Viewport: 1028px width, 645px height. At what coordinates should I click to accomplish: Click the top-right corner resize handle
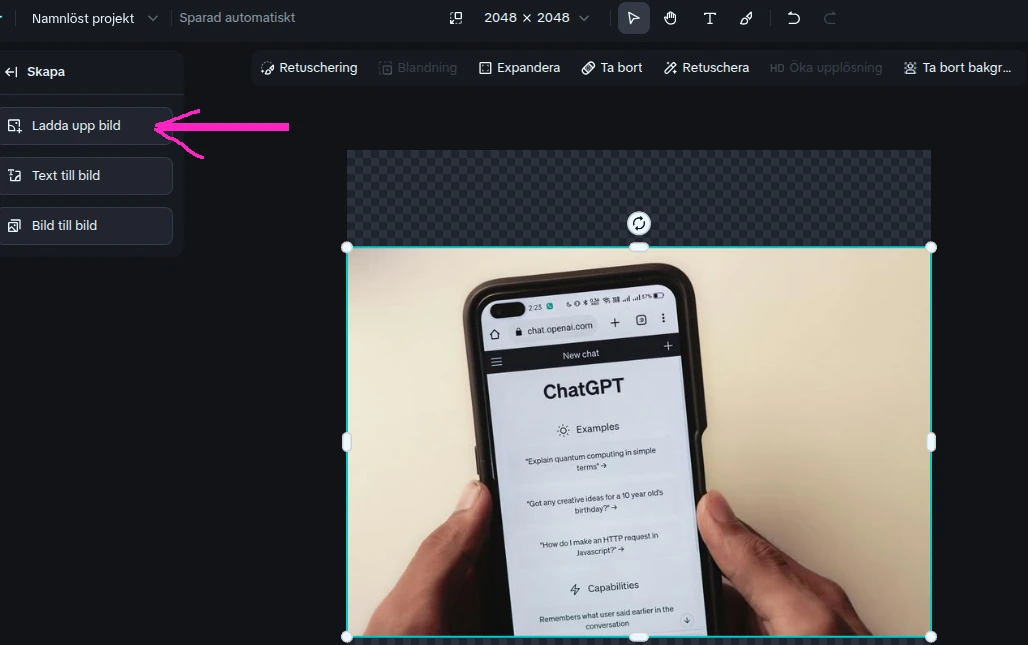pyautogui.click(x=930, y=247)
